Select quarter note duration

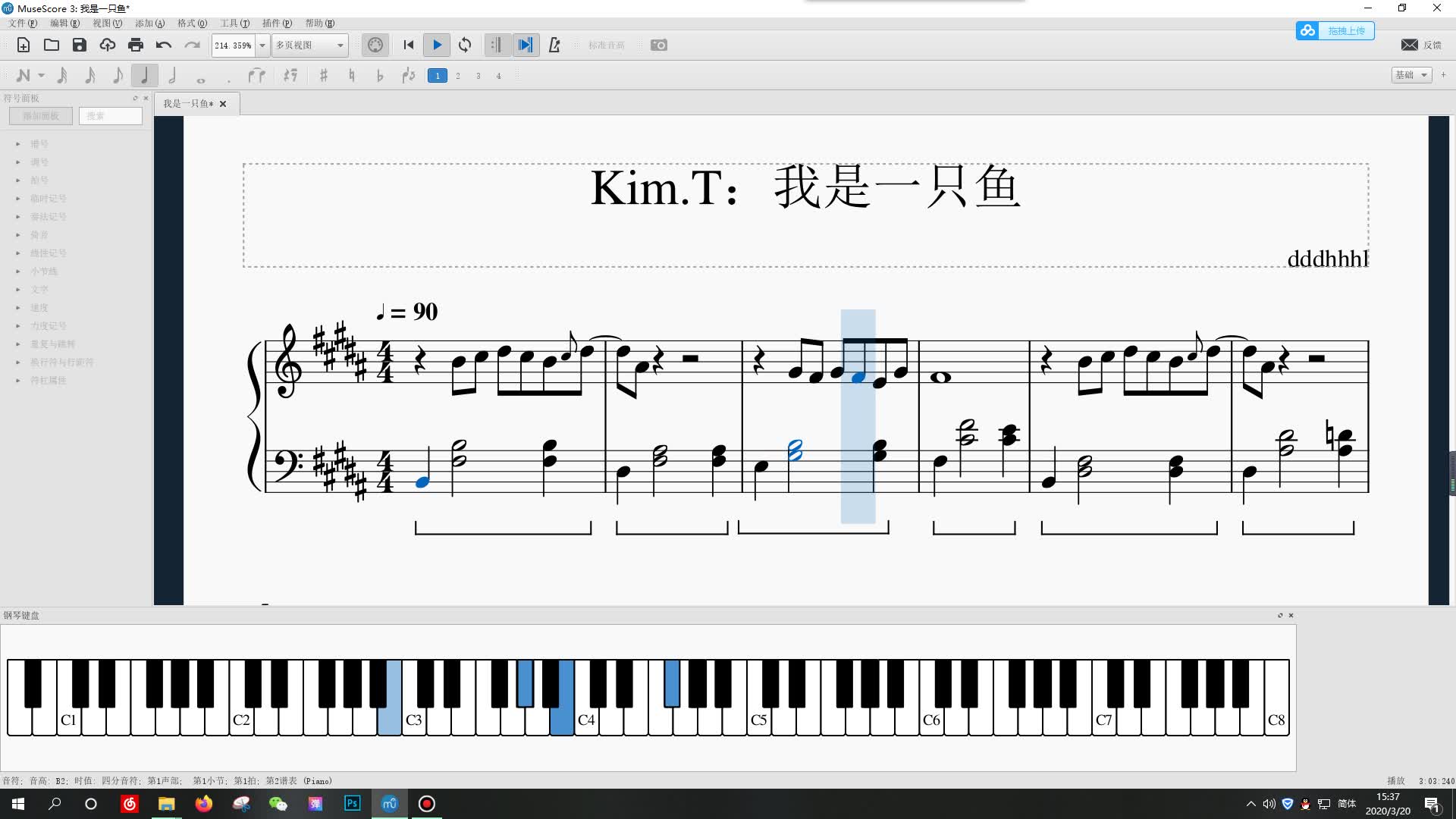pyautogui.click(x=144, y=75)
